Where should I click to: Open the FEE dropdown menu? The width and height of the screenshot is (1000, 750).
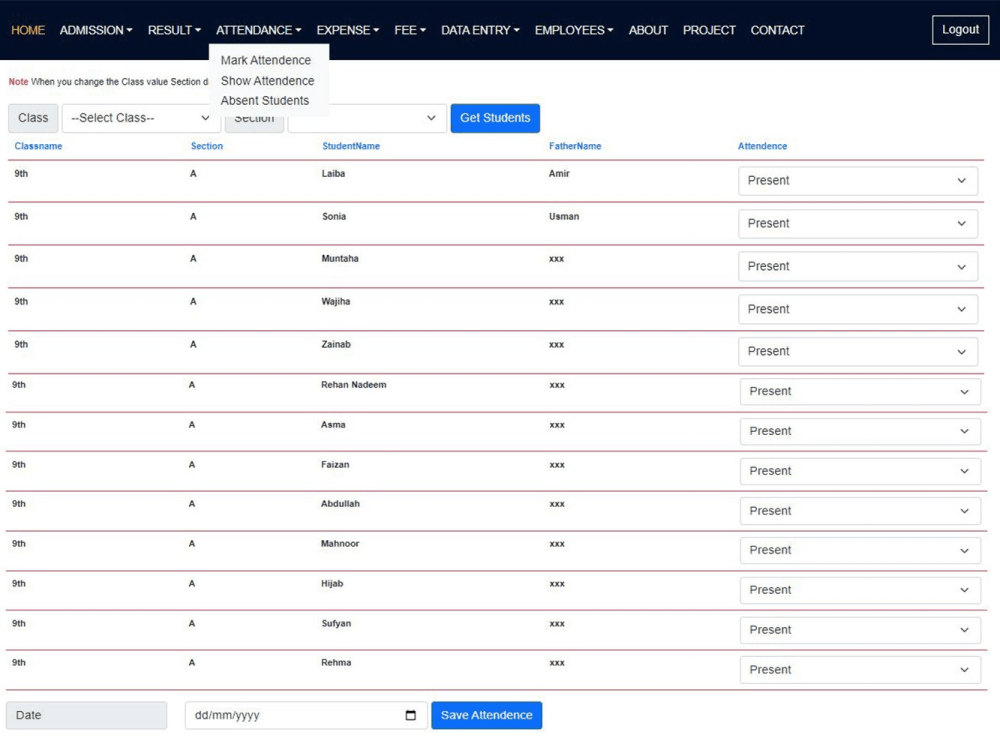click(x=410, y=30)
